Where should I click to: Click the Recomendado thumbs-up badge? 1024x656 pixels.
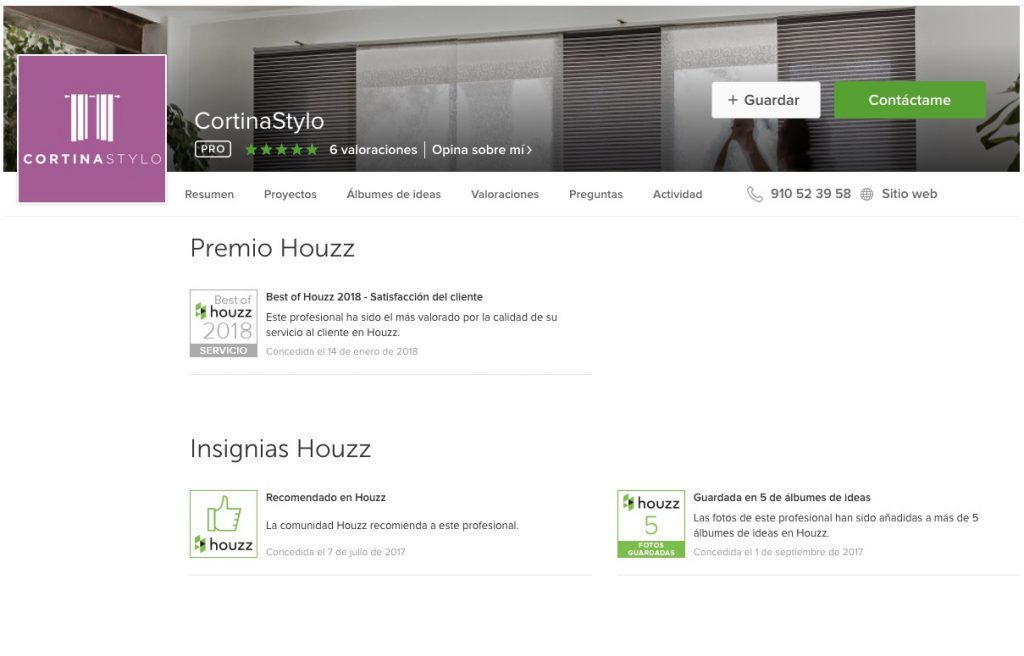pos(223,524)
